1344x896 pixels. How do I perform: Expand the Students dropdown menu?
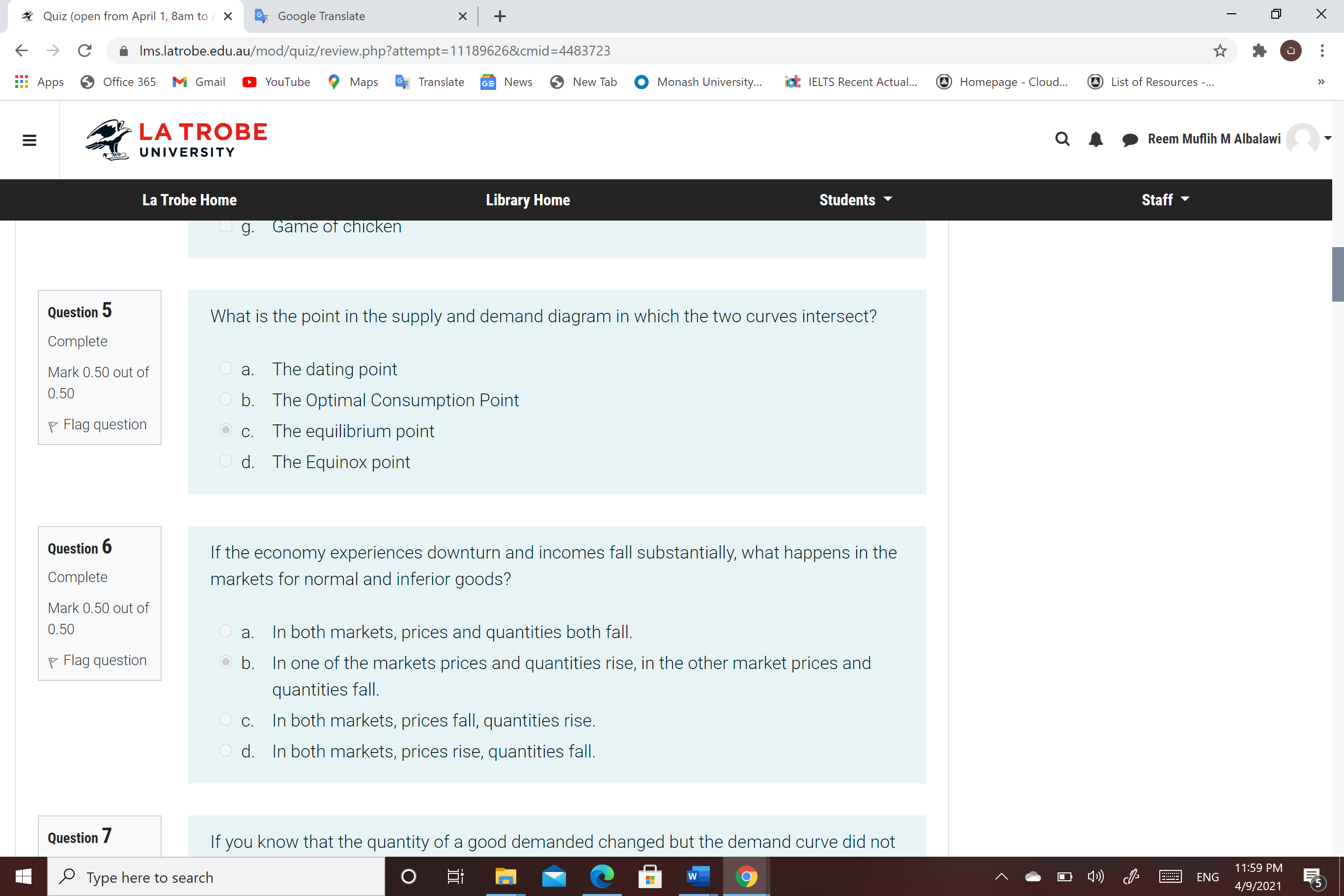855,200
